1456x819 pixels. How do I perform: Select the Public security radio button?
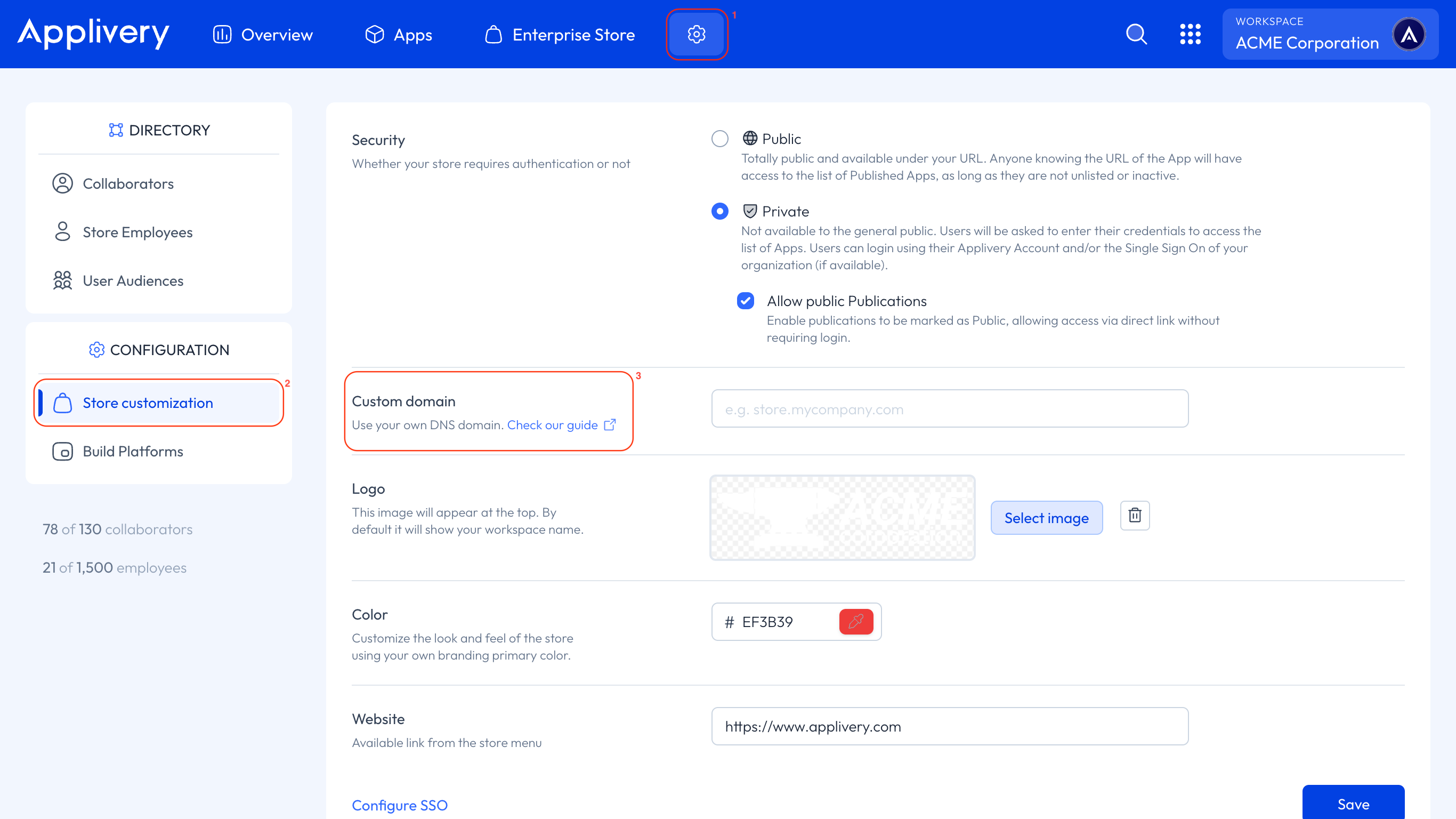point(719,139)
